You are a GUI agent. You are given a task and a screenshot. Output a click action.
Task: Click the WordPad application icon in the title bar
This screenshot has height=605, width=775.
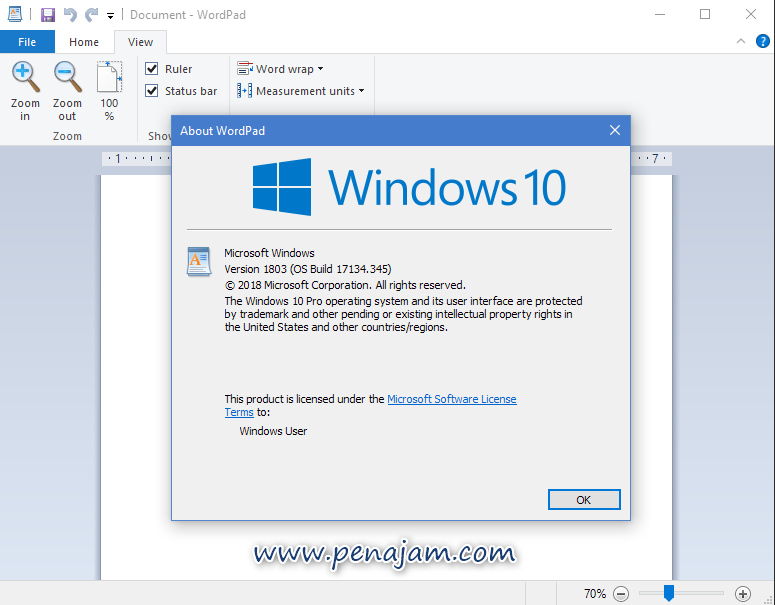pos(15,14)
